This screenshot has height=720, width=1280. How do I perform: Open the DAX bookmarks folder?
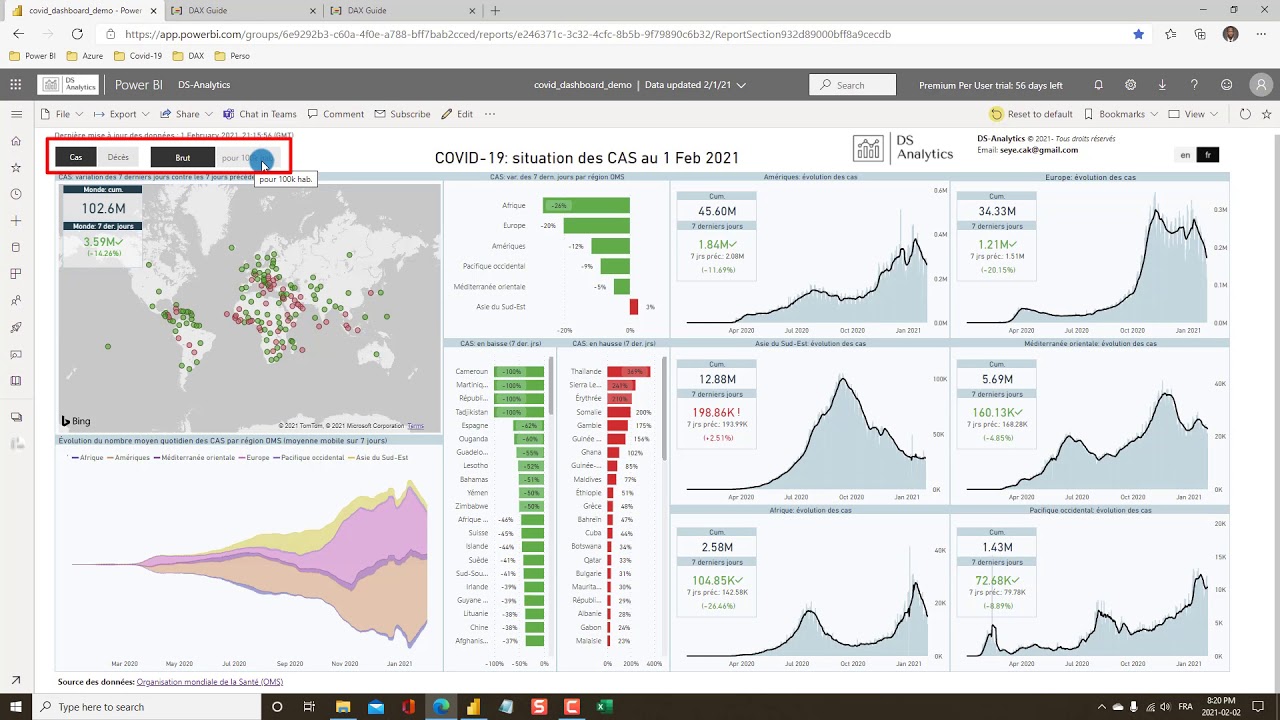pos(188,56)
